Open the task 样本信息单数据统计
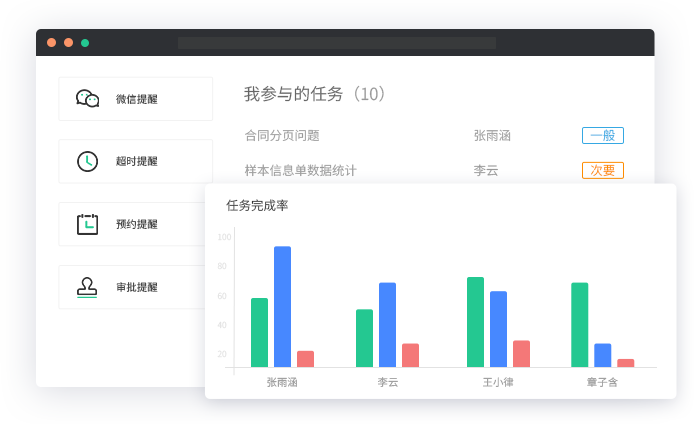Image resolution: width=694 pixels, height=424 pixels. point(301,170)
